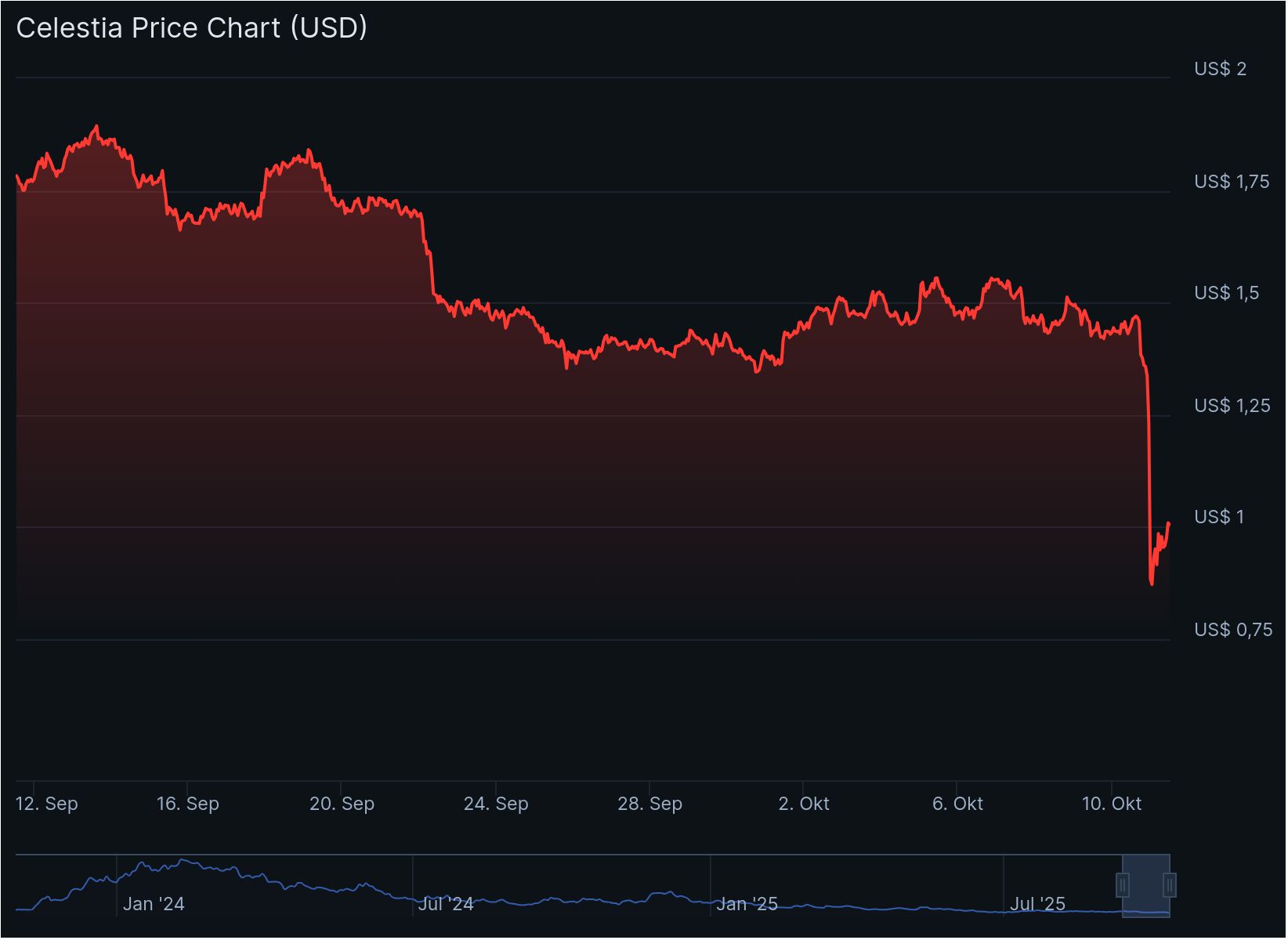Click the right navigator range handle
The width and height of the screenshot is (1288, 940).
[1169, 885]
